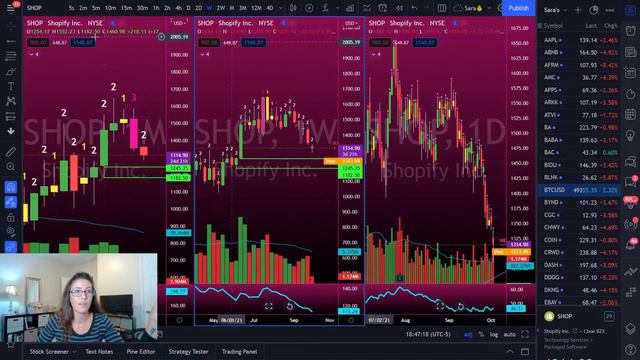
Task: Toggle the auto scale mode
Action: [509, 334]
